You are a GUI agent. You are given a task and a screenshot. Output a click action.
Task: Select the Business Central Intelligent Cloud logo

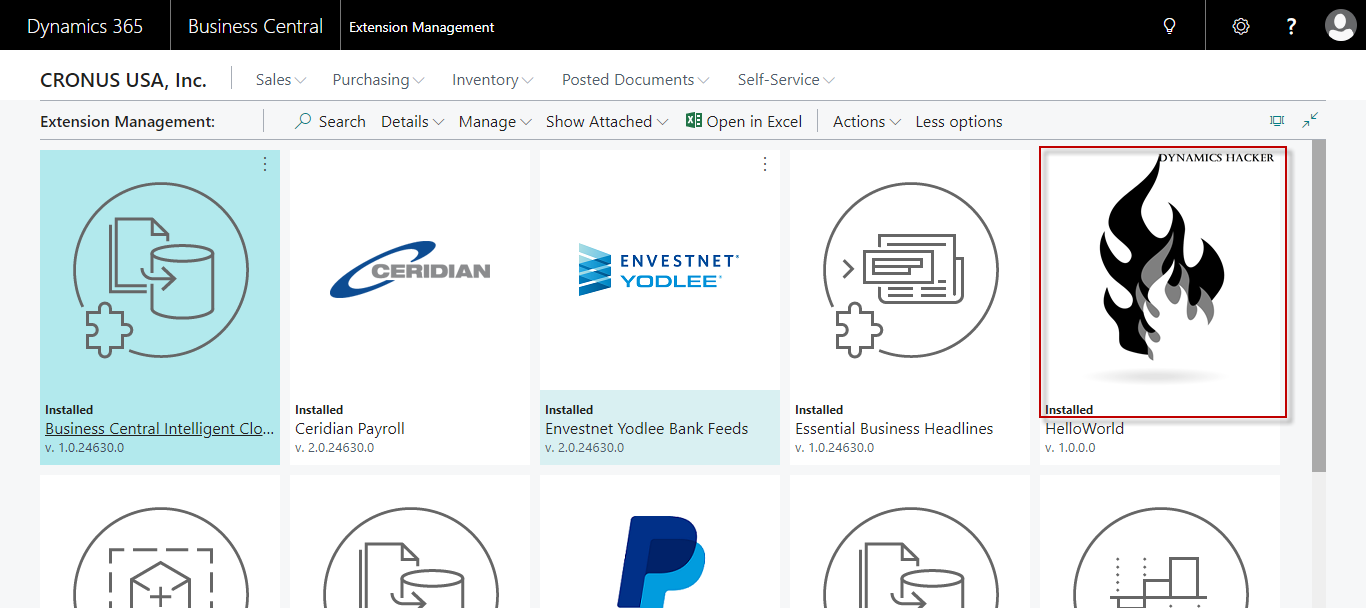click(x=160, y=270)
